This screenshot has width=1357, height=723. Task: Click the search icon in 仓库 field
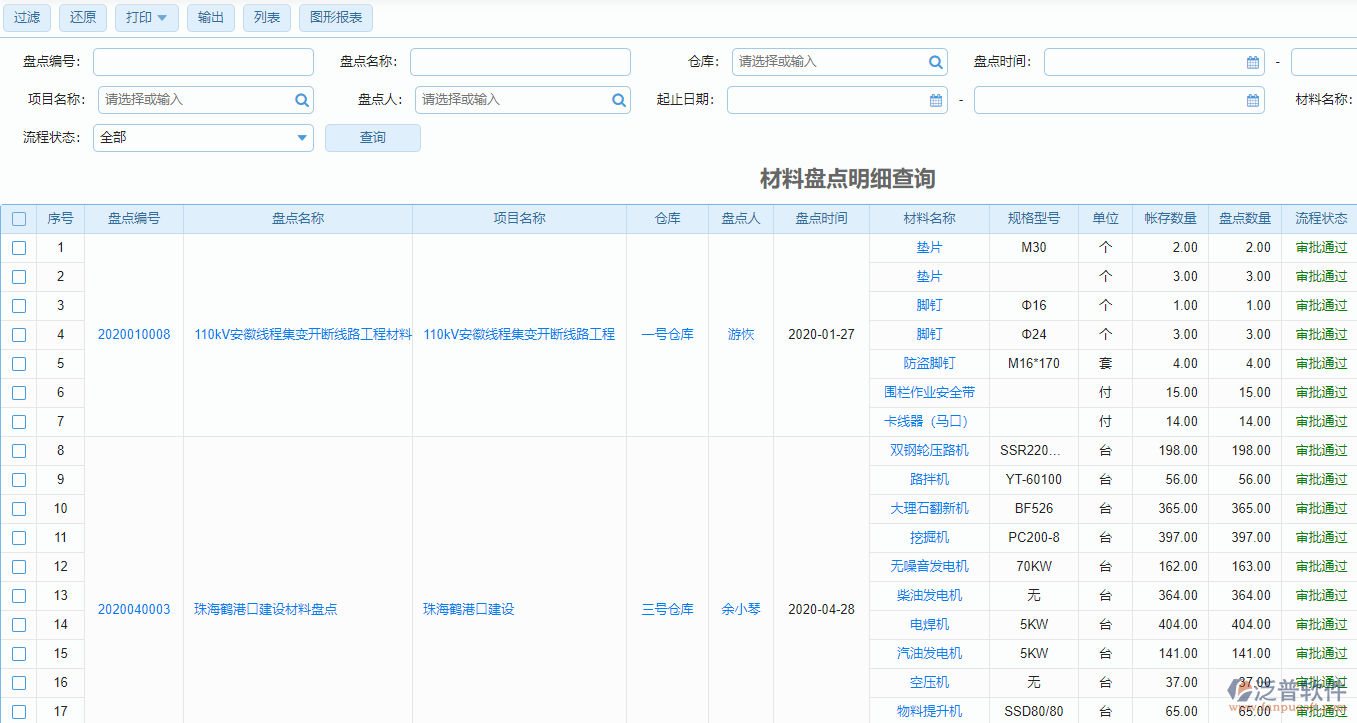(x=936, y=62)
